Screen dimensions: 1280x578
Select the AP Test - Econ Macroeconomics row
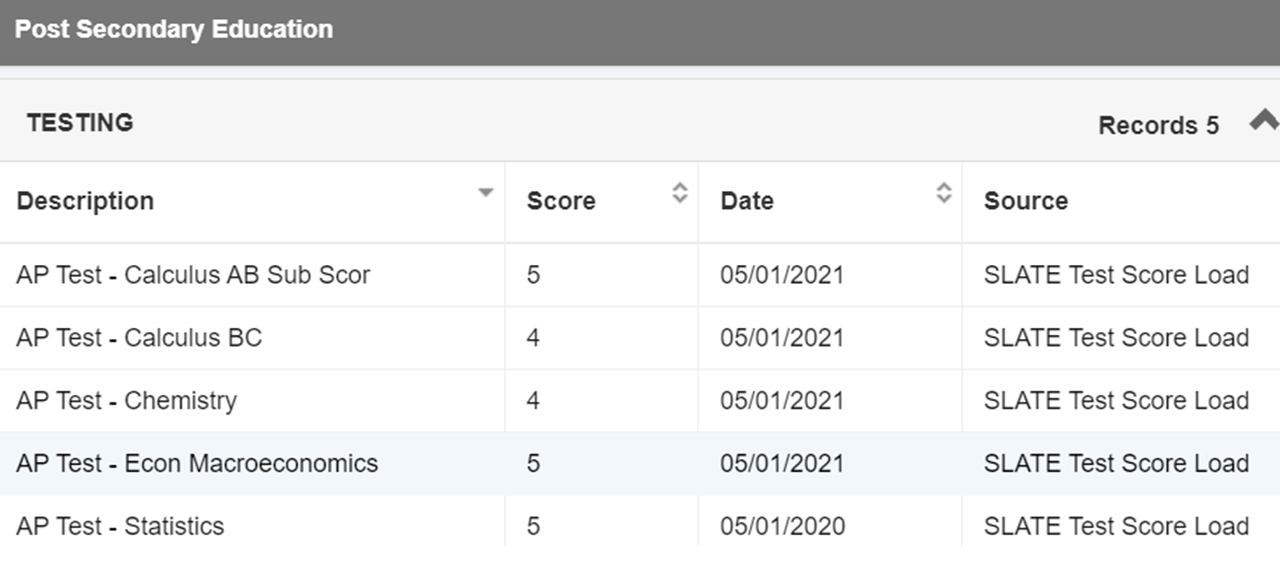tap(640, 464)
